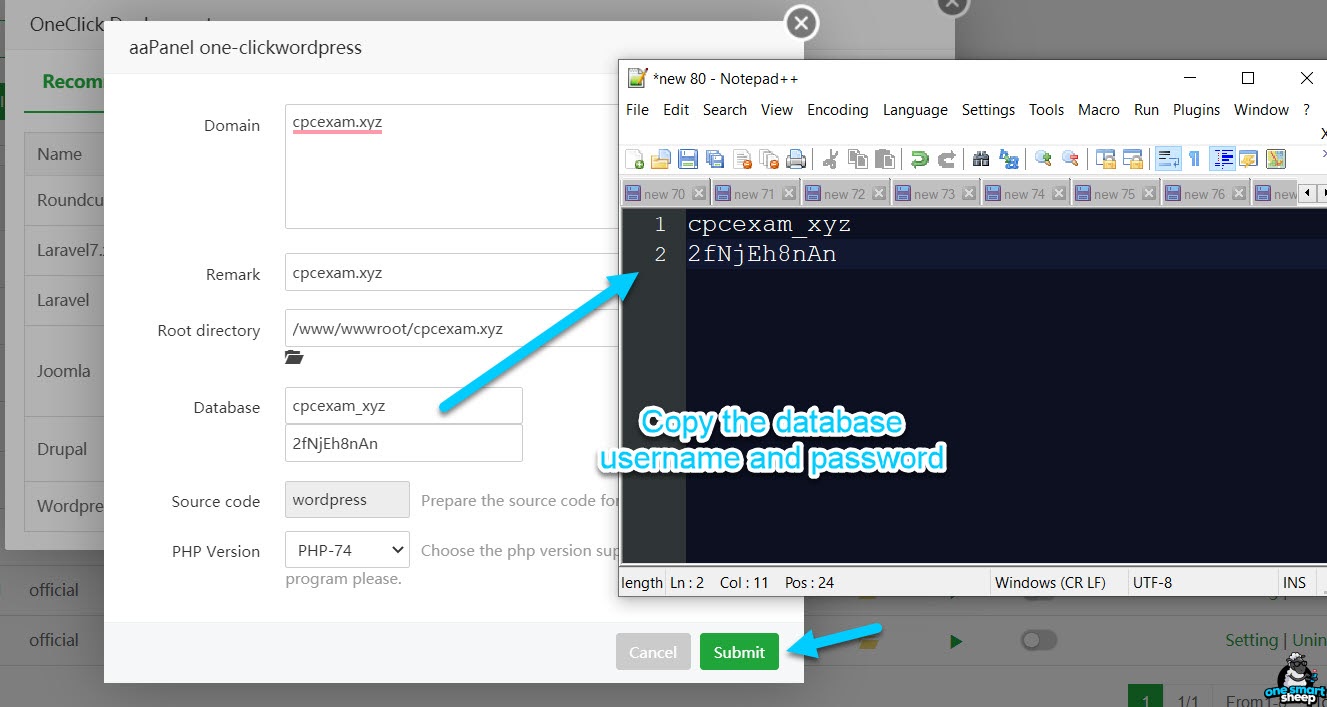Redo the edit in Notepad++ toolbar
Screen dimensions: 1327x707
946,159
